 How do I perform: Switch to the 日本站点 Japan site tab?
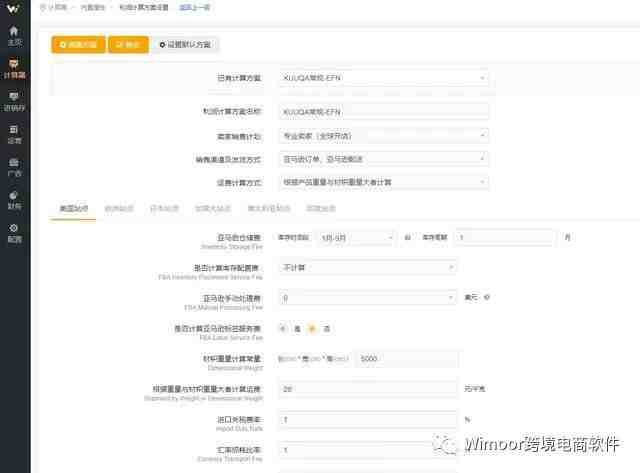(164, 209)
